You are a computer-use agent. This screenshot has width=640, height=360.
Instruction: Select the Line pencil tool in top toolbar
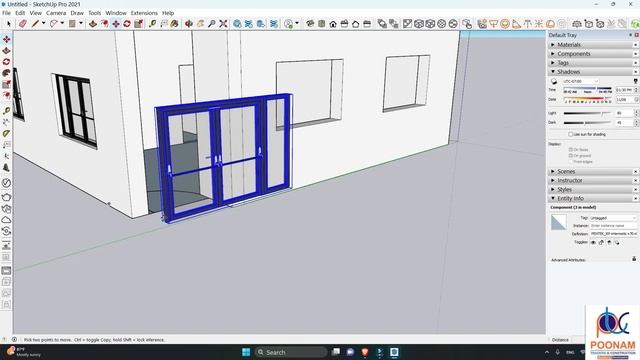(x=35, y=24)
